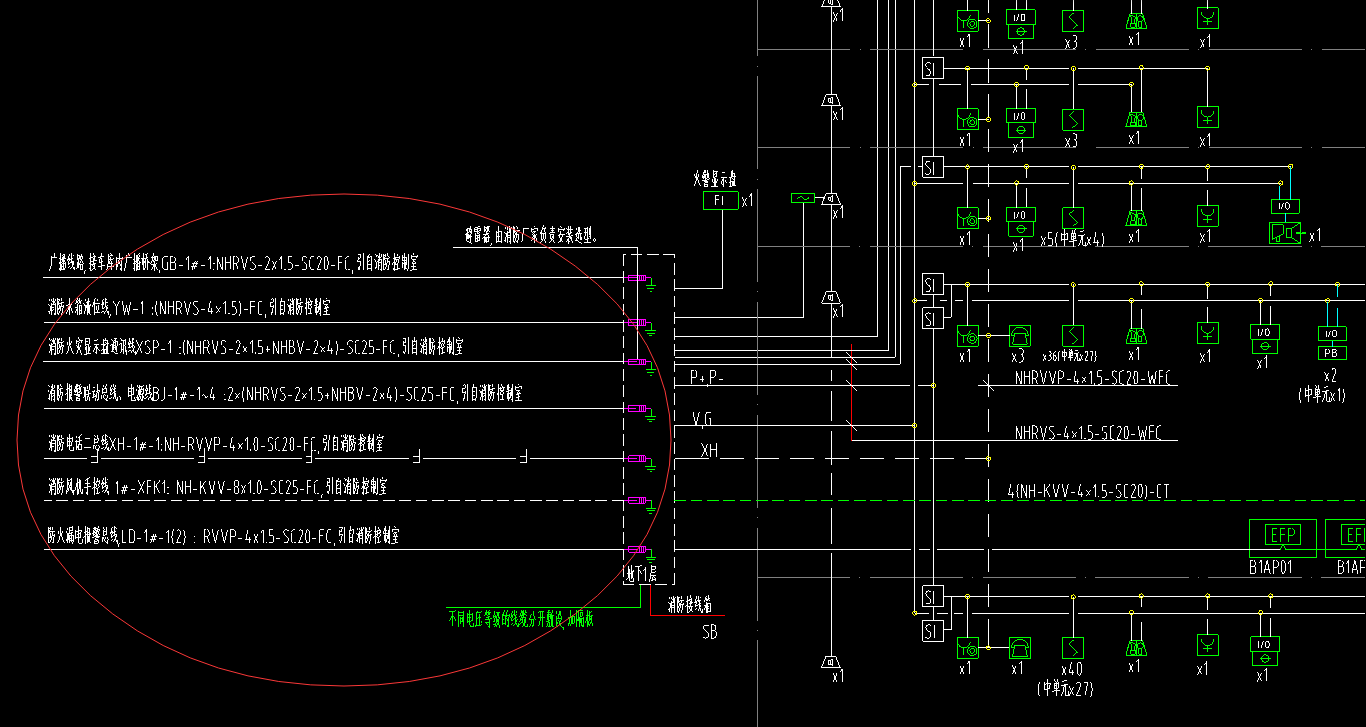Select the XH label on dashed line

(709, 451)
